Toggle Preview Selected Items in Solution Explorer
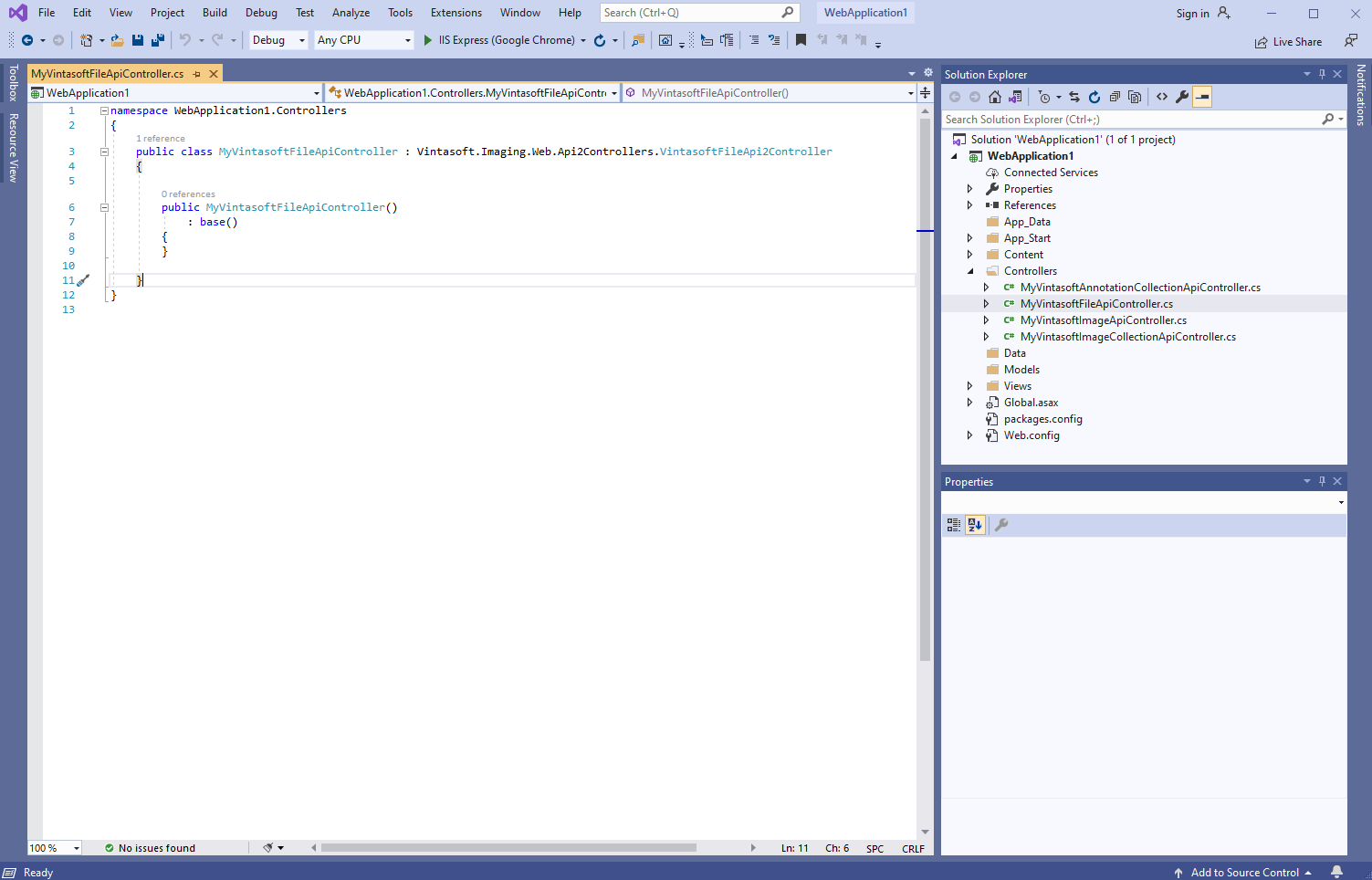This screenshot has width=1372, height=880. [x=1202, y=97]
